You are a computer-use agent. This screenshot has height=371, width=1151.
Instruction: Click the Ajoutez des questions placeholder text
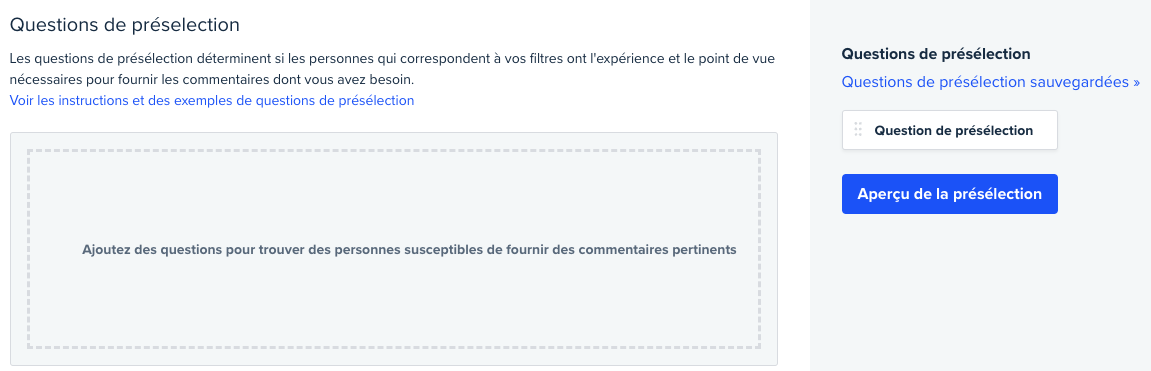point(409,249)
